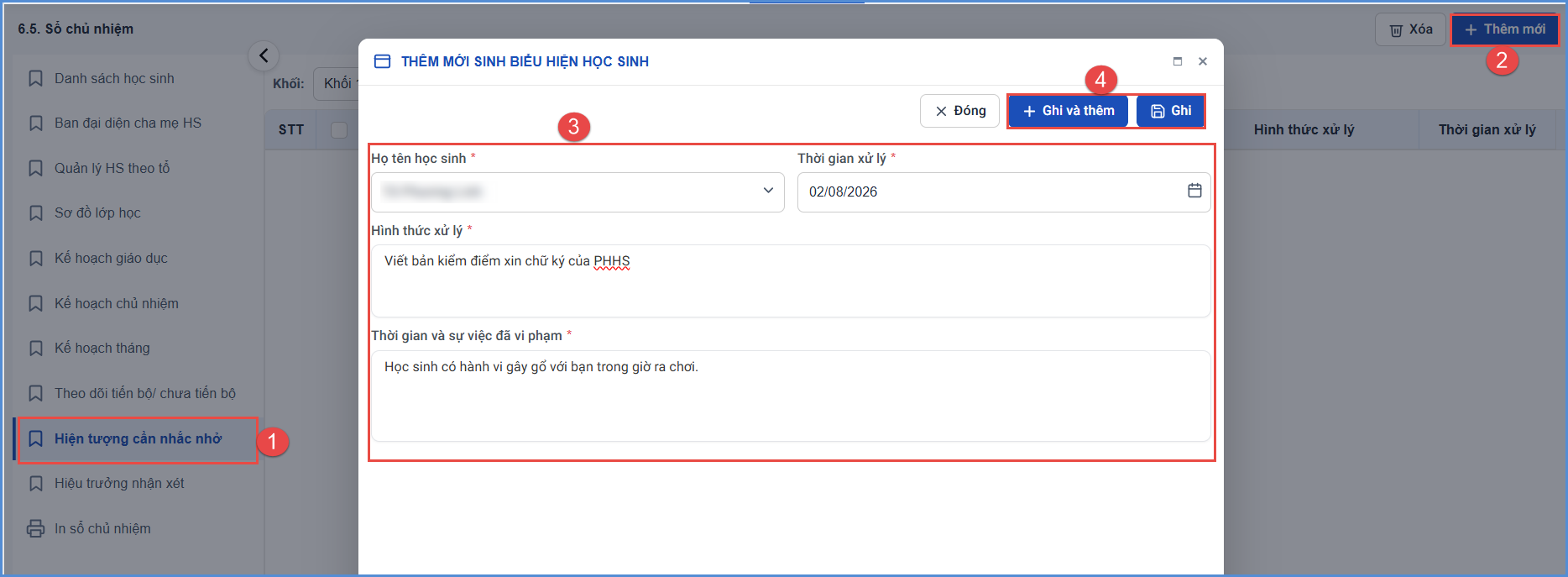
Task: Open the calendar picker for Thời gian xử lý
Action: coord(1194,191)
